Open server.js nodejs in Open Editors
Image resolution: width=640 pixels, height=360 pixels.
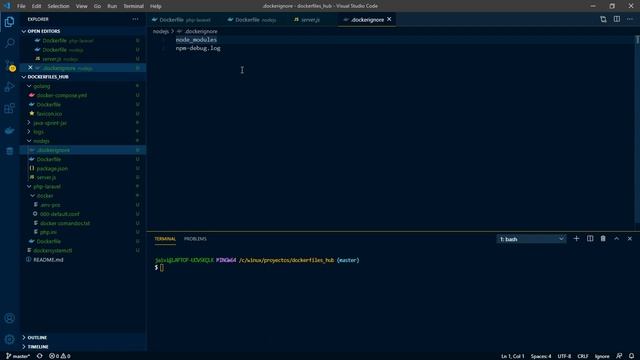pos(83,59)
